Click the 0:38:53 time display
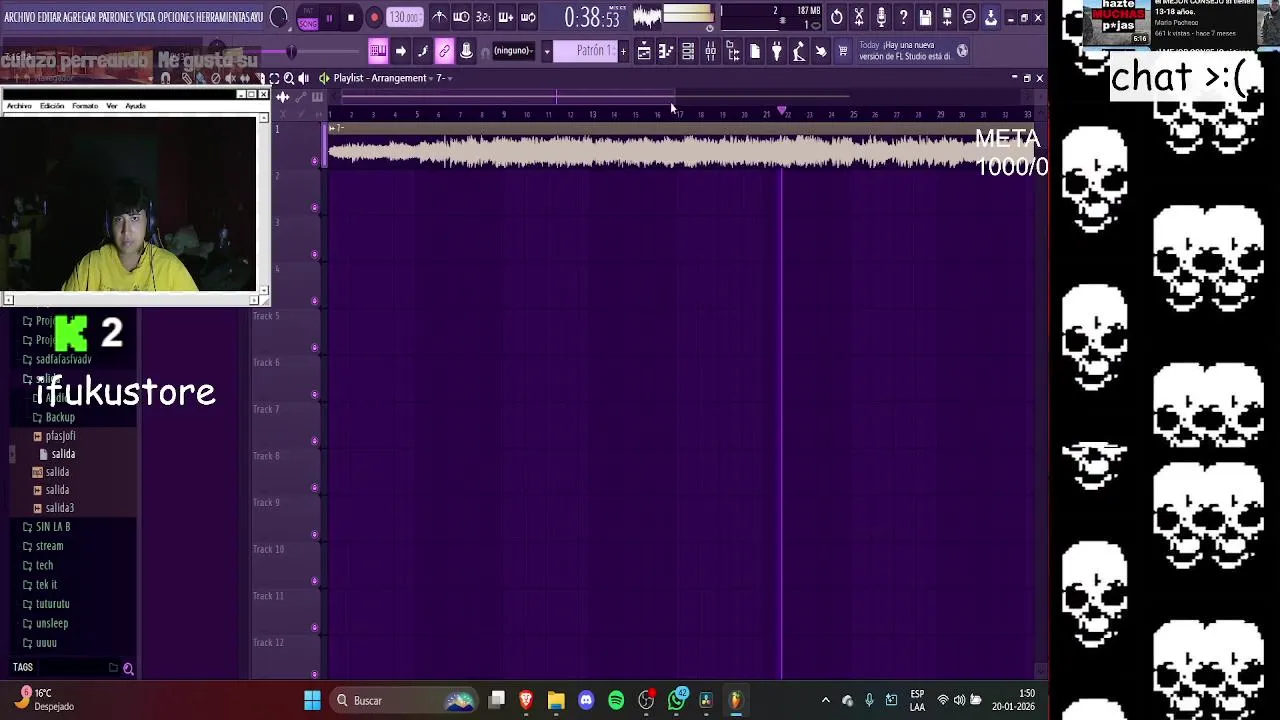The image size is (1280, 720). [591, 18]
